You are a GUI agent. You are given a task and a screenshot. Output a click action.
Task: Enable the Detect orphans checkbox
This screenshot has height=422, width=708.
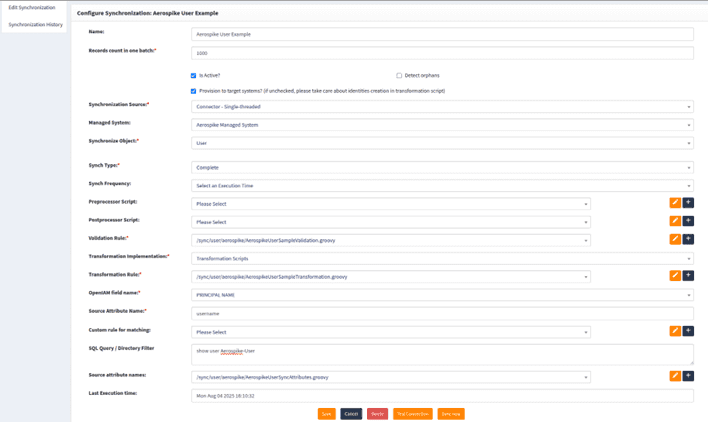coord(399,75)
